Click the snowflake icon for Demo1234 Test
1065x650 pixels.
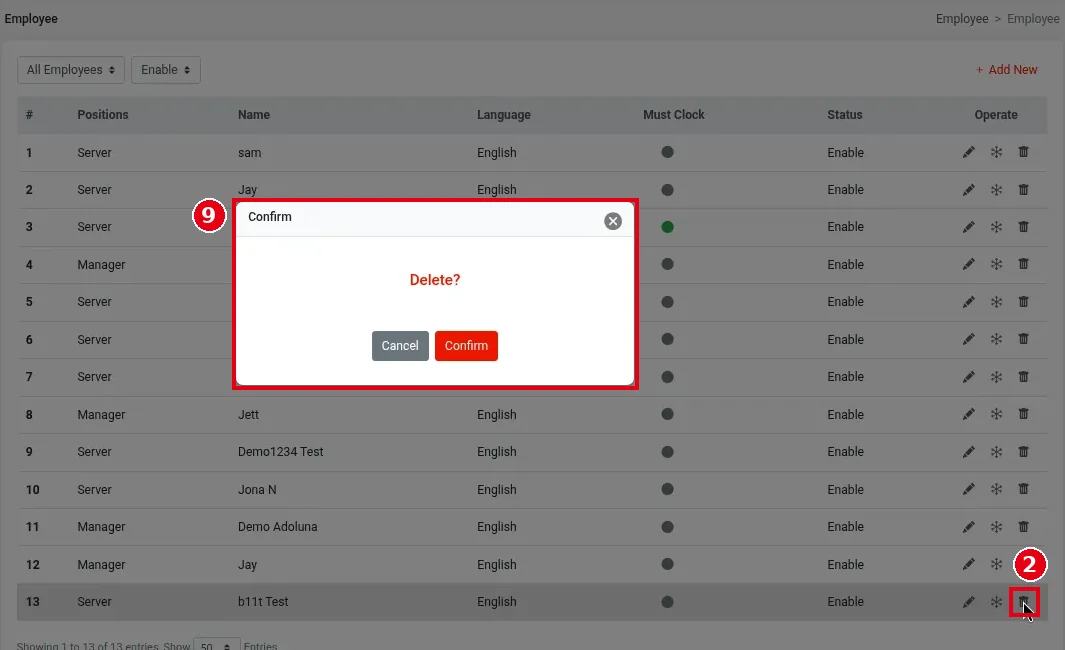coord(996,452)
